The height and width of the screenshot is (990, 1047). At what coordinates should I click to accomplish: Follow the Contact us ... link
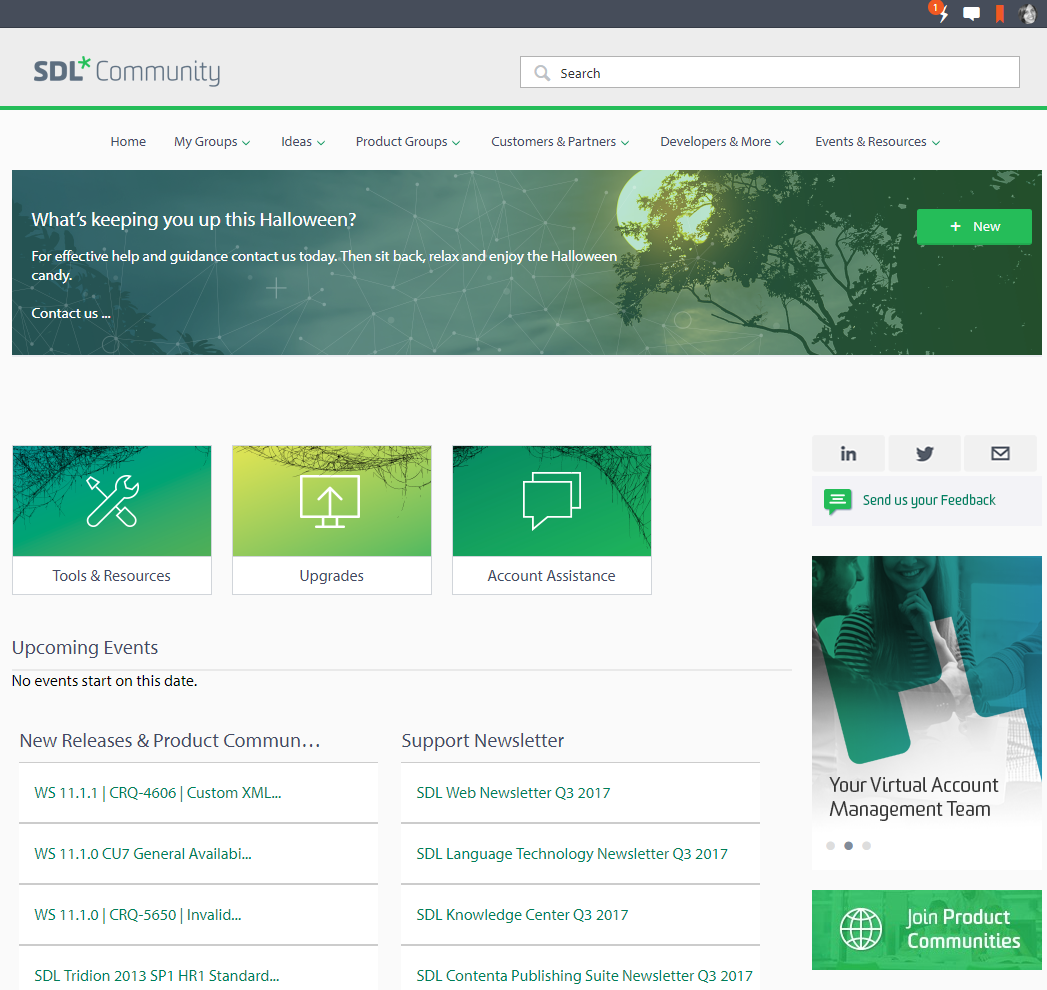pyautogui.click(x=71, y=313)
